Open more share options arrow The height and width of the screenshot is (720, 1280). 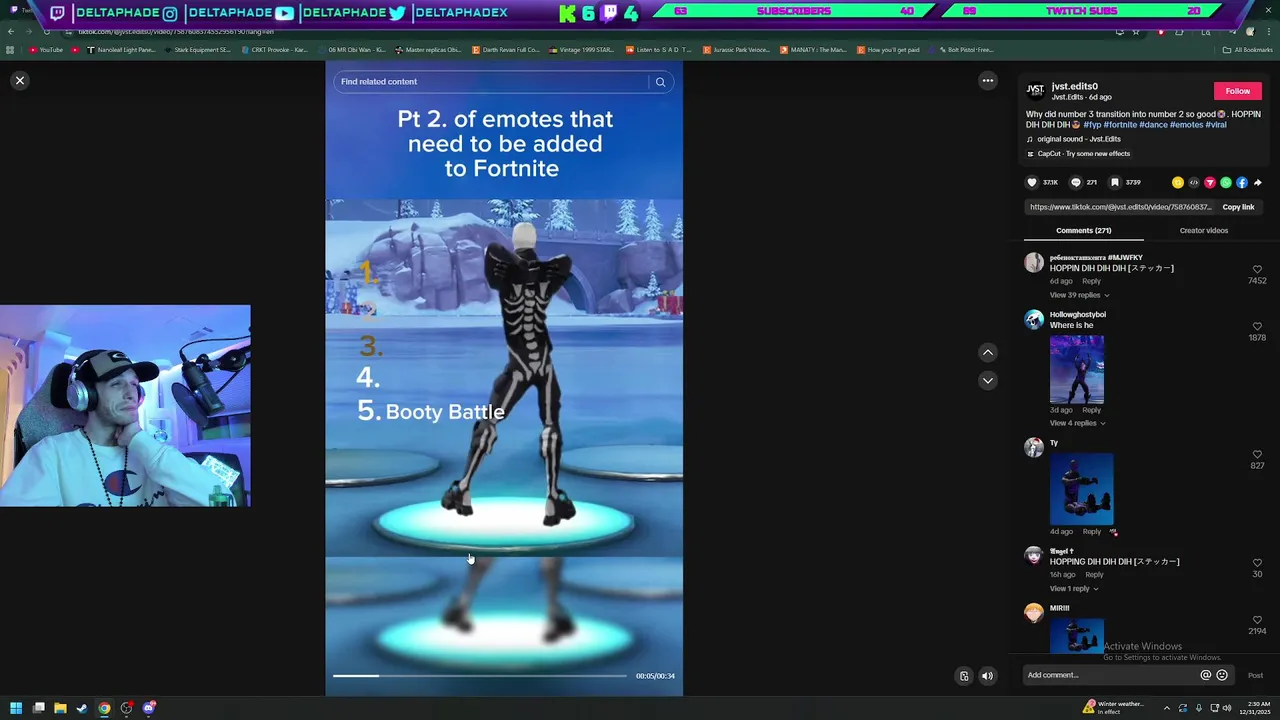click(1257, 182)
